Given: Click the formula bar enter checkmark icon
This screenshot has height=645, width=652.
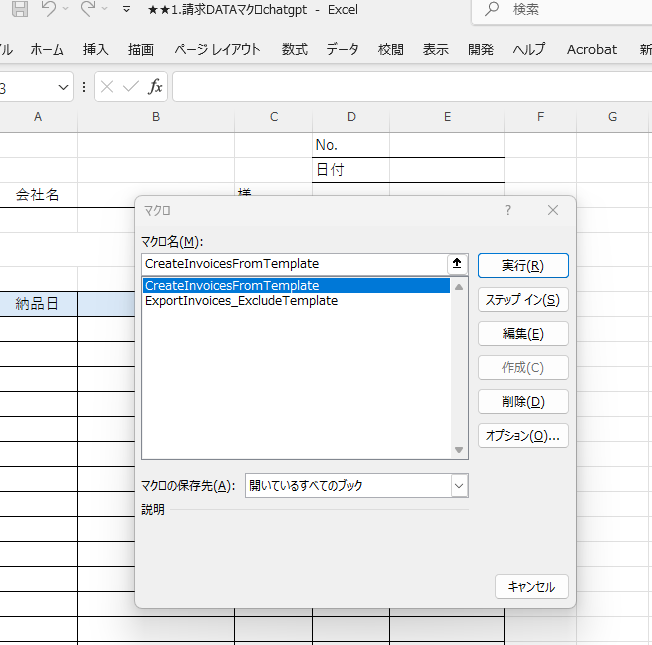Looking at the screenshot, I should coord(130,87).
